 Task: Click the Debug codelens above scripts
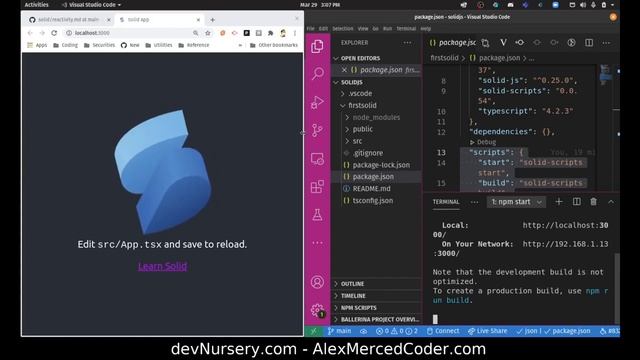pos(486,142)
